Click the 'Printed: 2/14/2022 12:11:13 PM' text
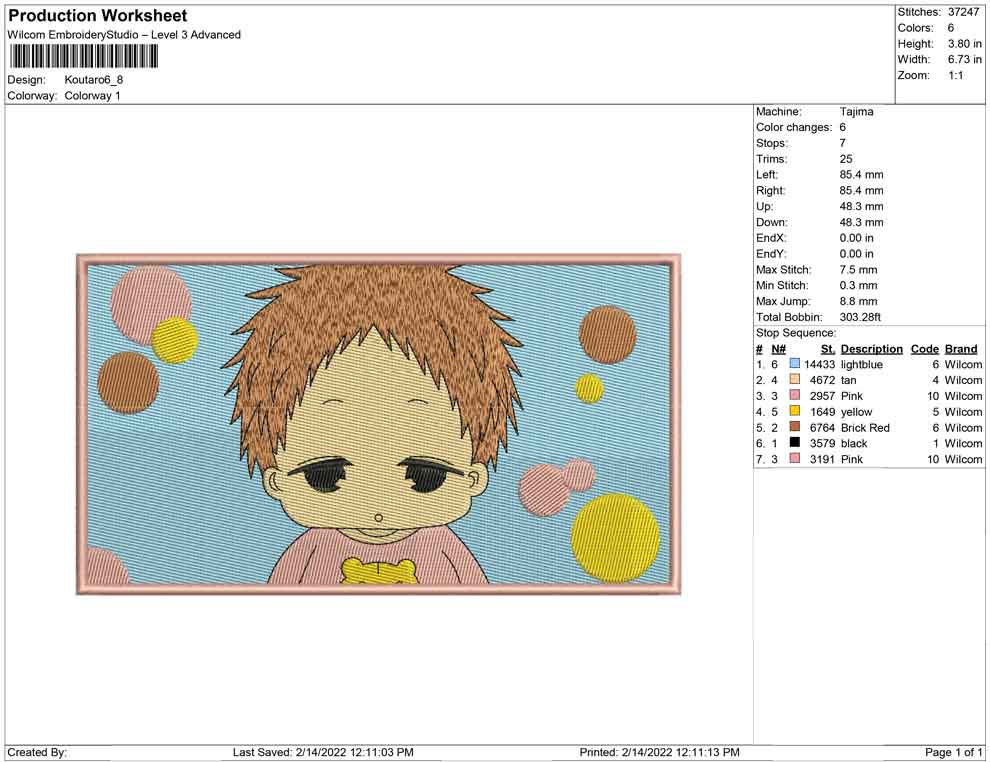The height and width of the screenshot is (762, 990). [659, 752]
